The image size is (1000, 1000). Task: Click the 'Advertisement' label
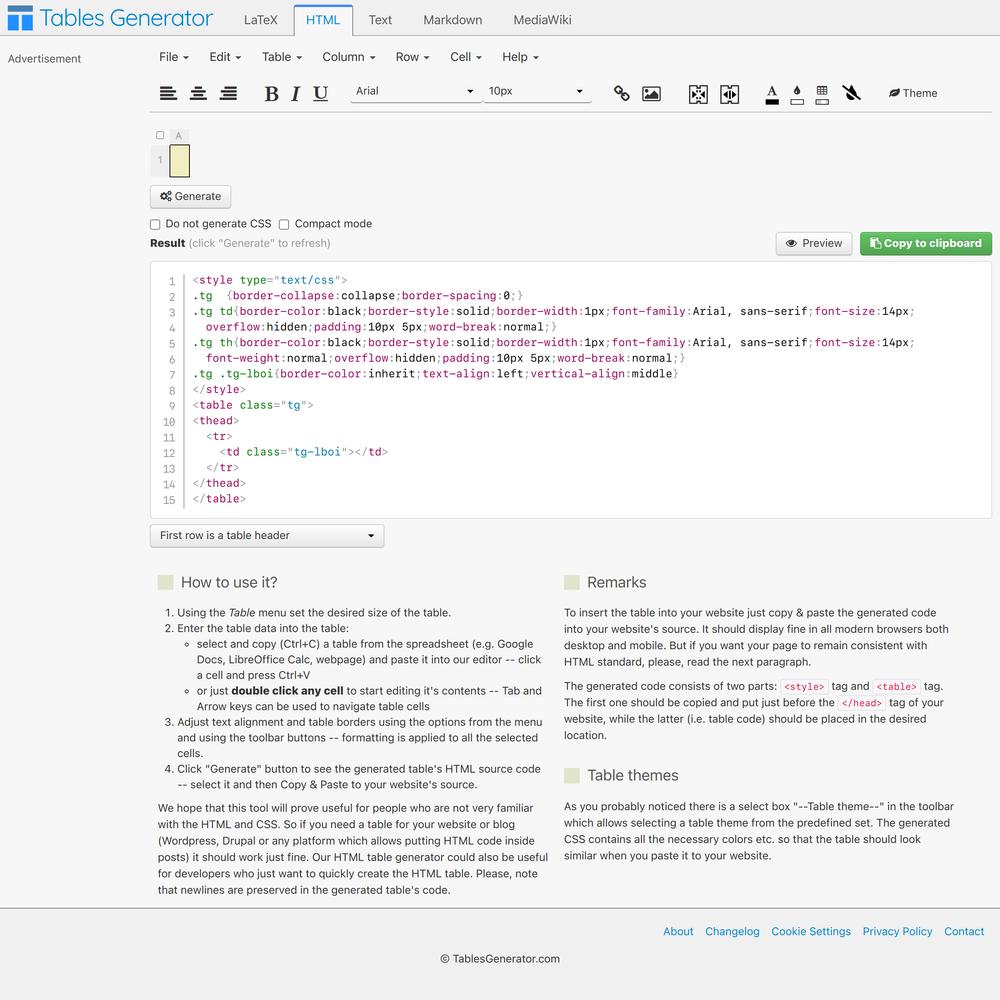pyautogui.click(x=44, y=59)
